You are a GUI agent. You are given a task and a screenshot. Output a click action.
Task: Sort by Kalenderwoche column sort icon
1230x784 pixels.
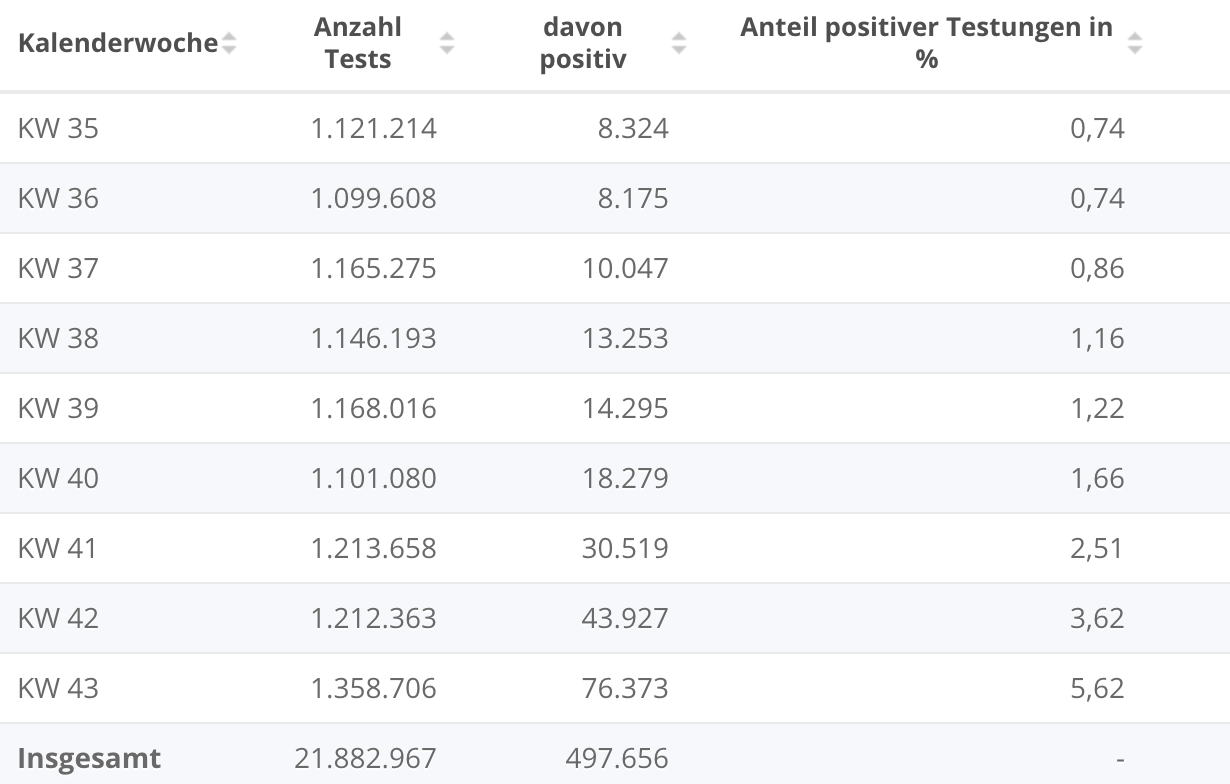pyautogui.click(x=229, y=43)
